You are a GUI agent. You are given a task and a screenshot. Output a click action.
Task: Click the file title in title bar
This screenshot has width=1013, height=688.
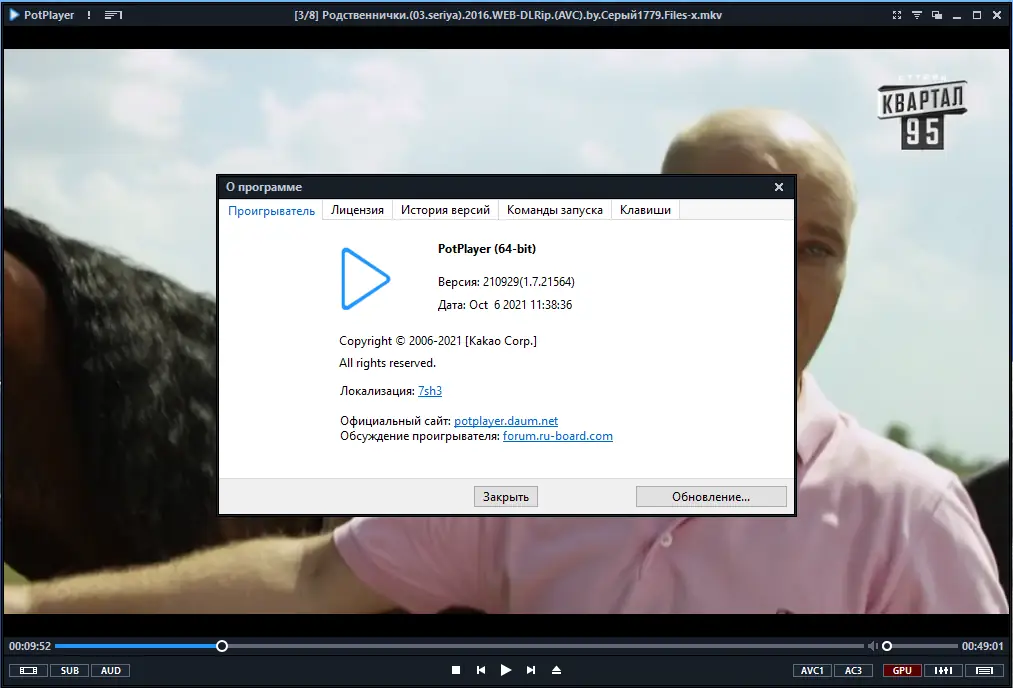(x=508, y=15)
